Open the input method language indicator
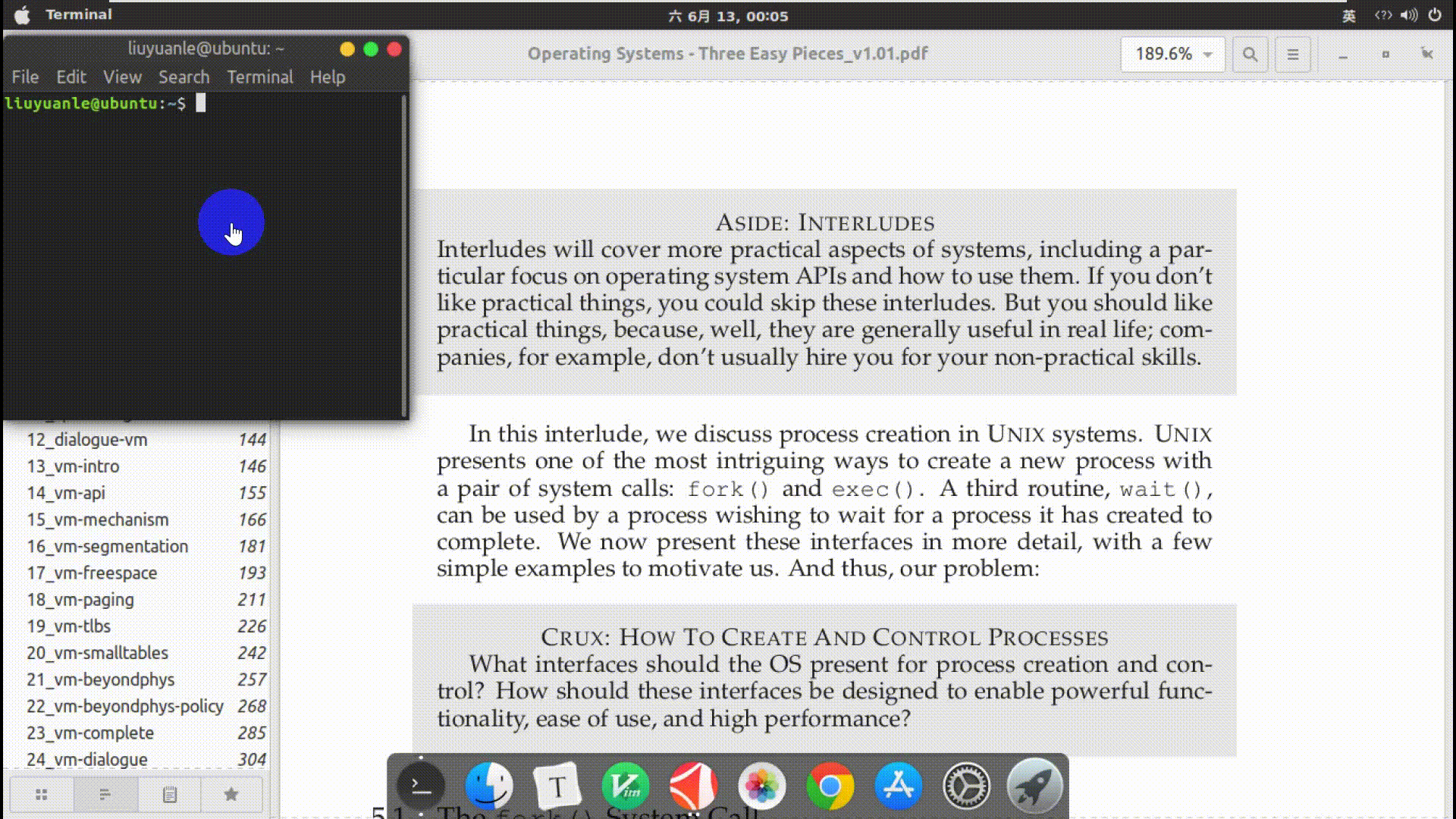The width and height of the screenshot is (1456, 819). point(1348,16)
